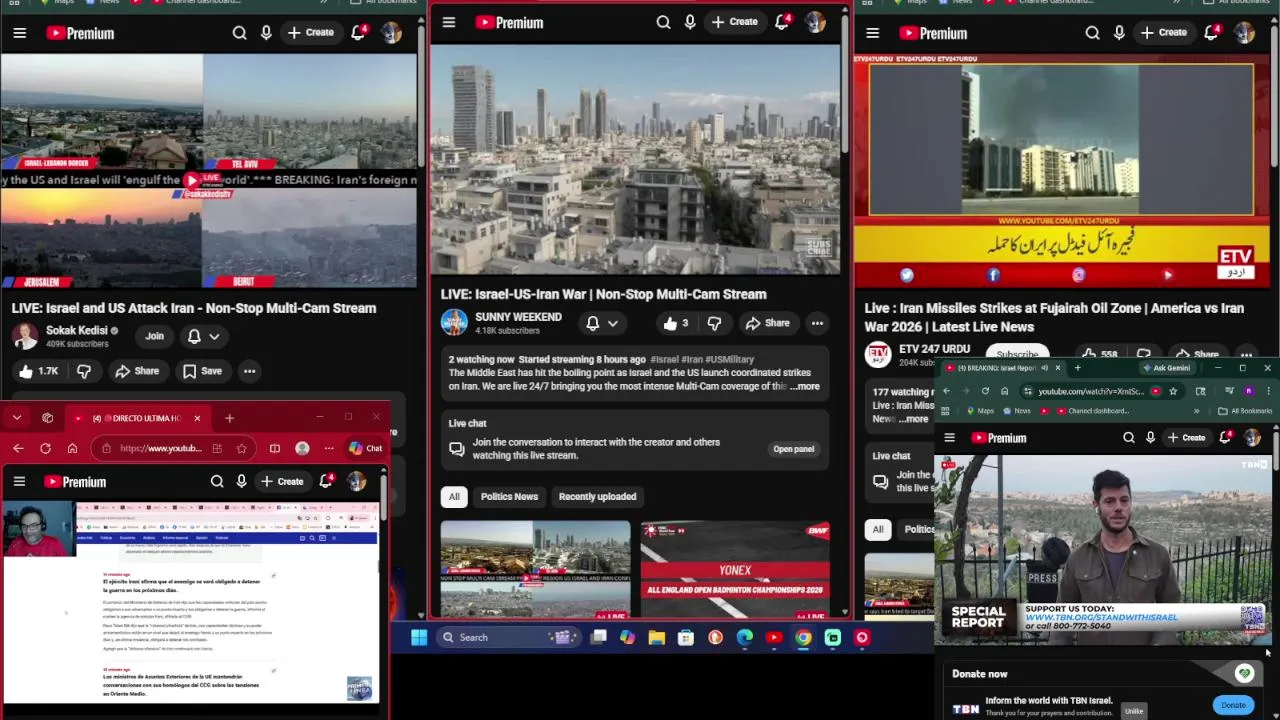1280x720 pixels.
Task: Select the All chip in SUNNY WEEKEND window
Action: 454,497
